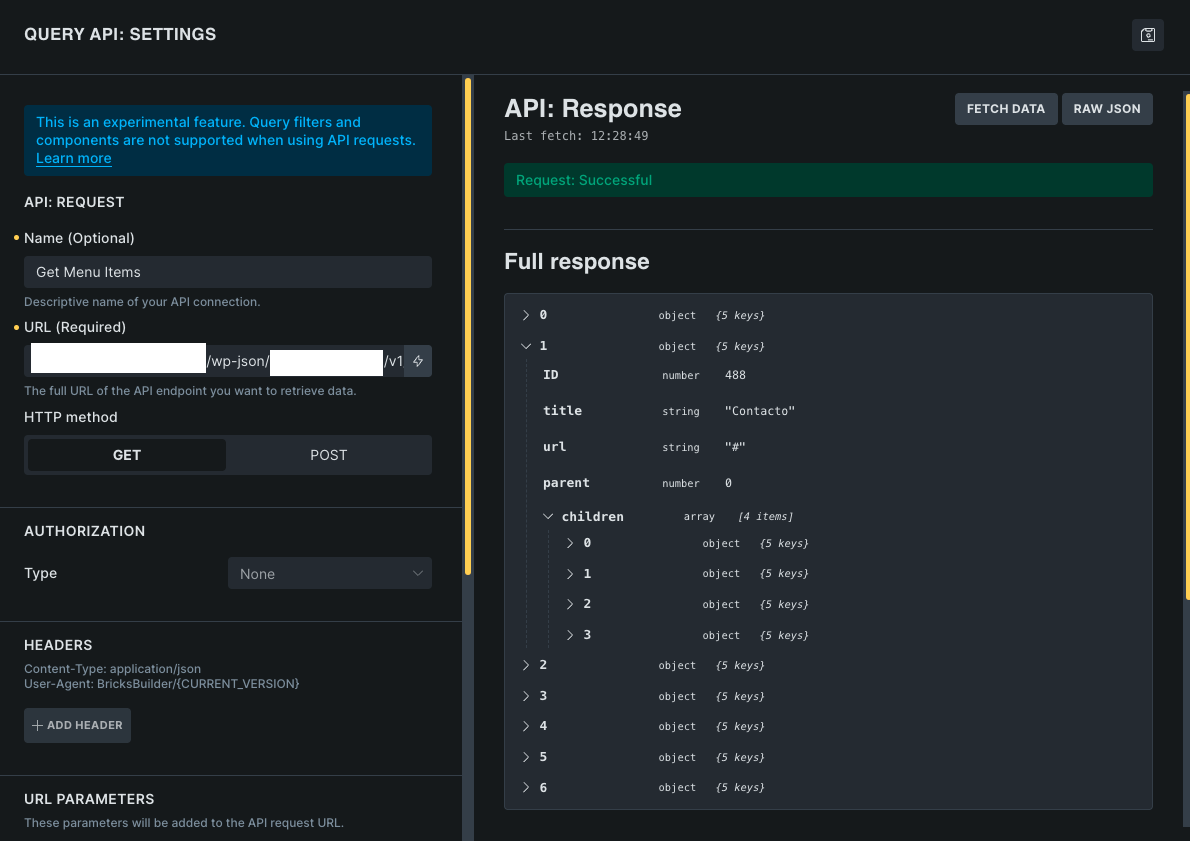Click the [4 items] array label
Screen dimensions: 1190x841
[x=766, y=517]
